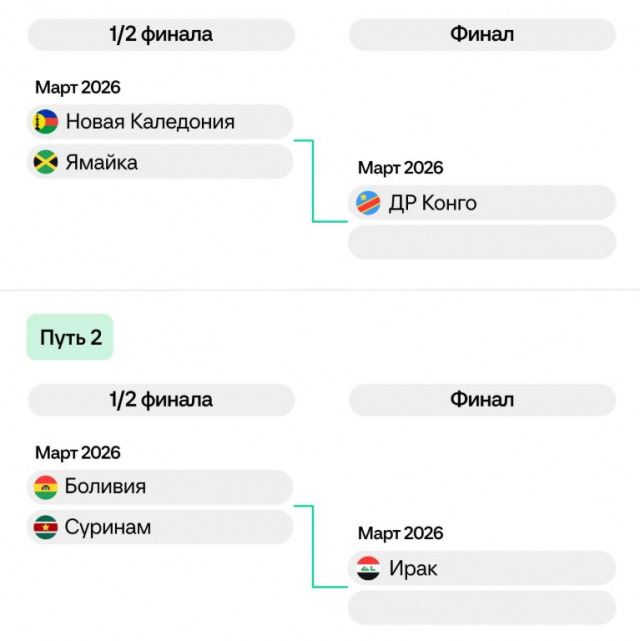This screenshot has width=640, height=641.
Task: Click the Путь 2 label badge
Action: tap(70, 337)
